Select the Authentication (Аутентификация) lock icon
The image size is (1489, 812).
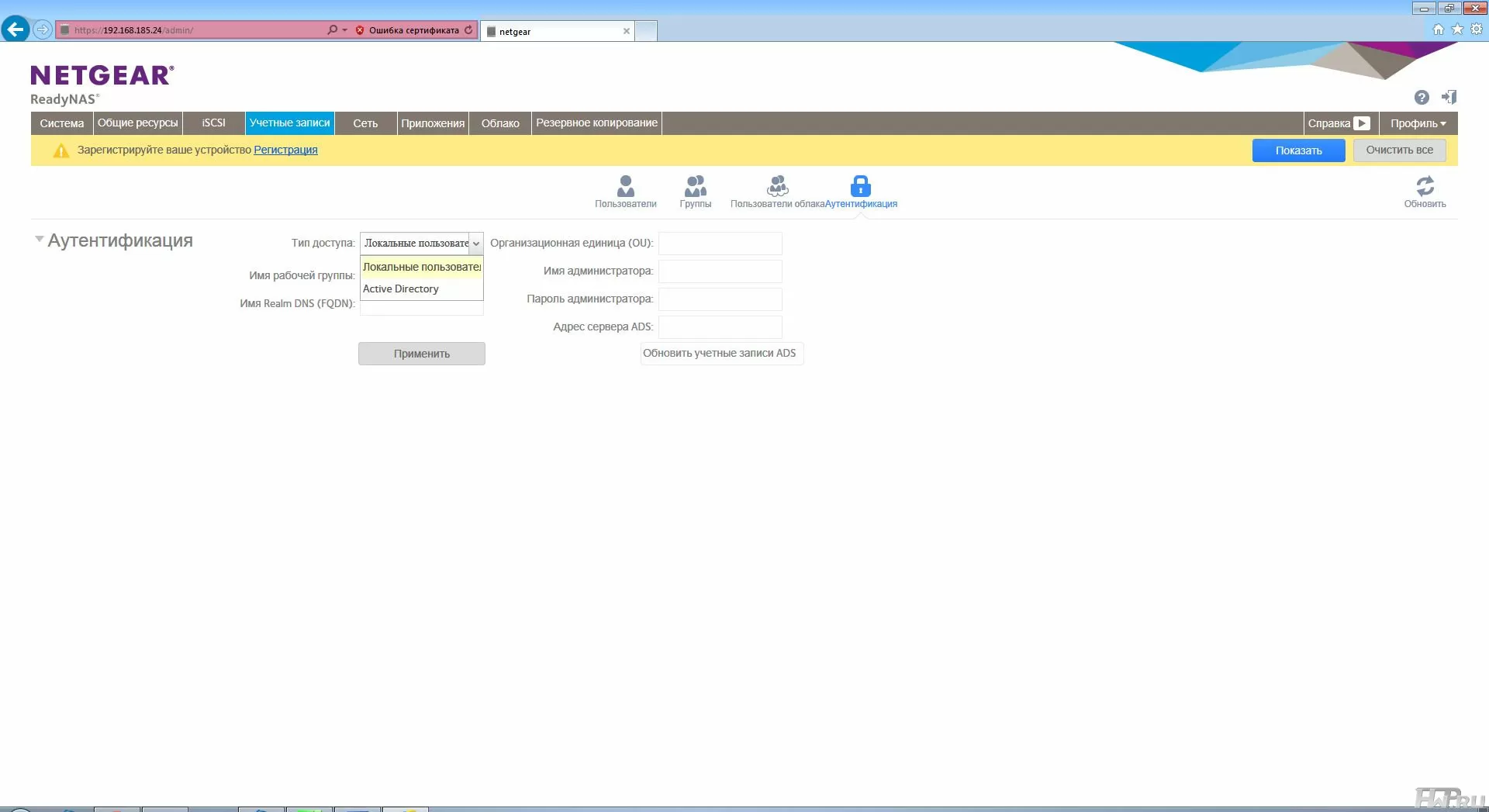(860, 187)
